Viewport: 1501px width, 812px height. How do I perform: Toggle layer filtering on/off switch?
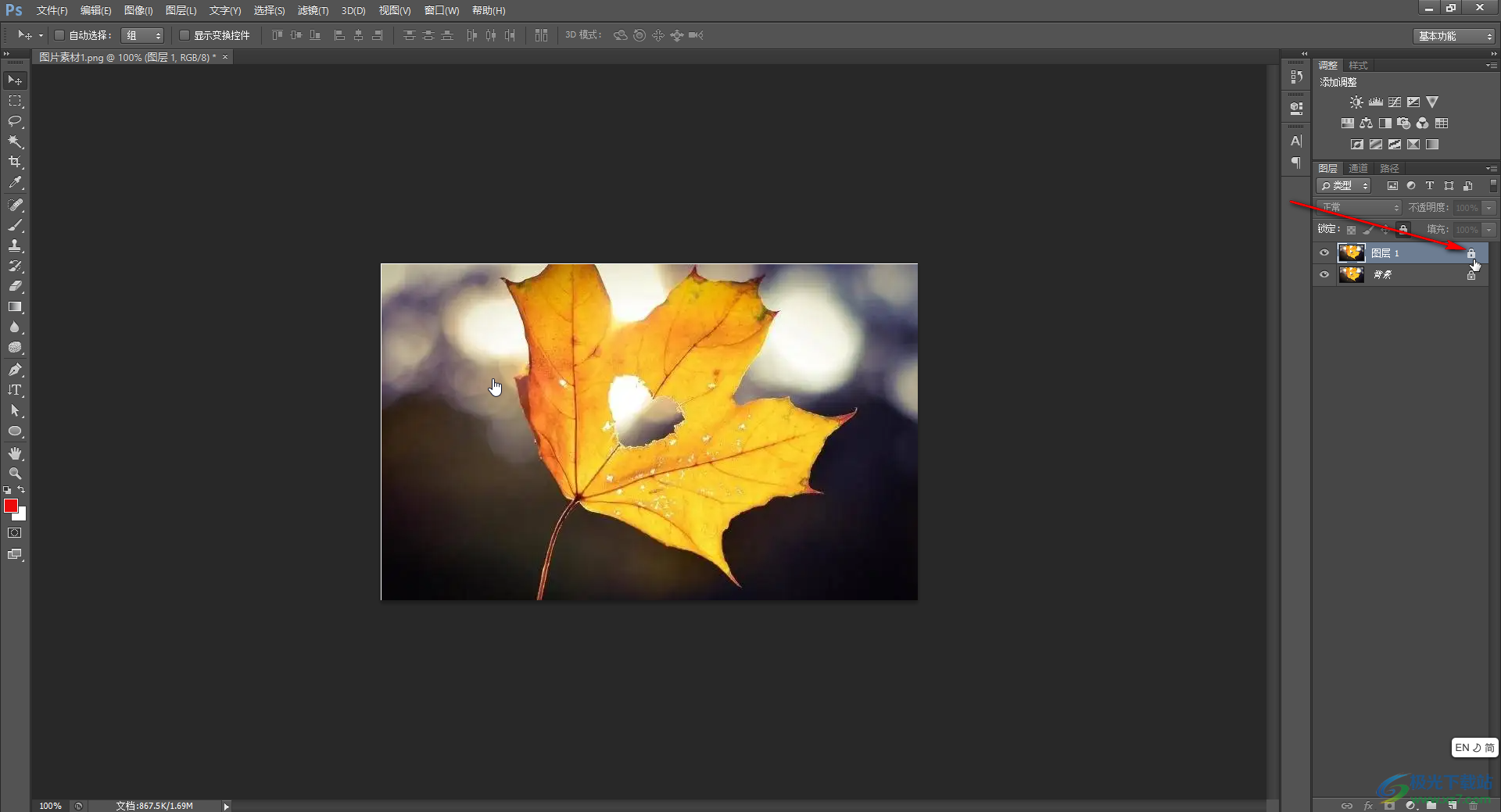click(1493, 185)
